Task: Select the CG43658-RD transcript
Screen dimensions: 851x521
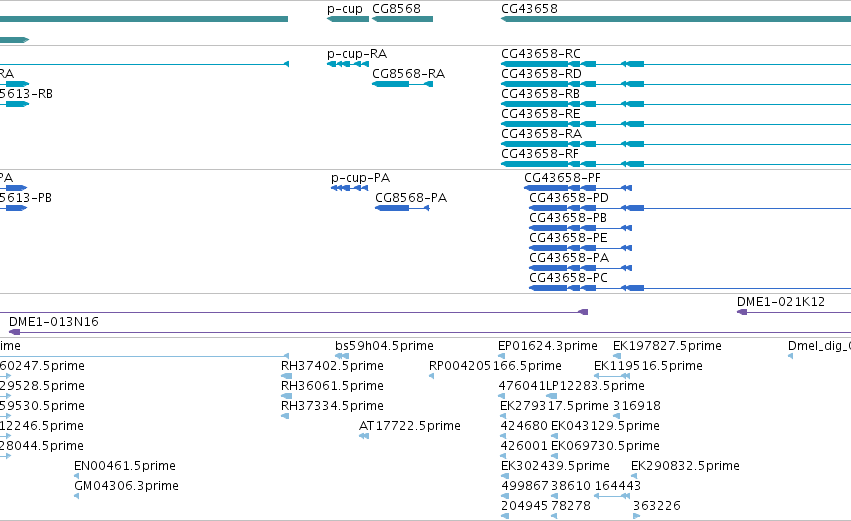Action: 541,74
